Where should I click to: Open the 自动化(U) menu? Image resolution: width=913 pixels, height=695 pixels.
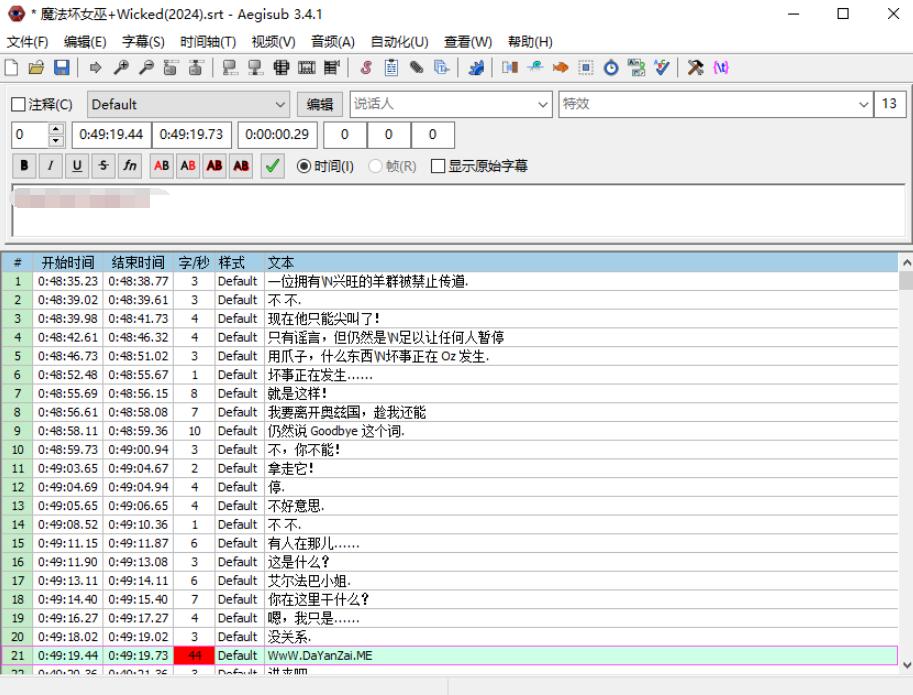coord(399,41)
